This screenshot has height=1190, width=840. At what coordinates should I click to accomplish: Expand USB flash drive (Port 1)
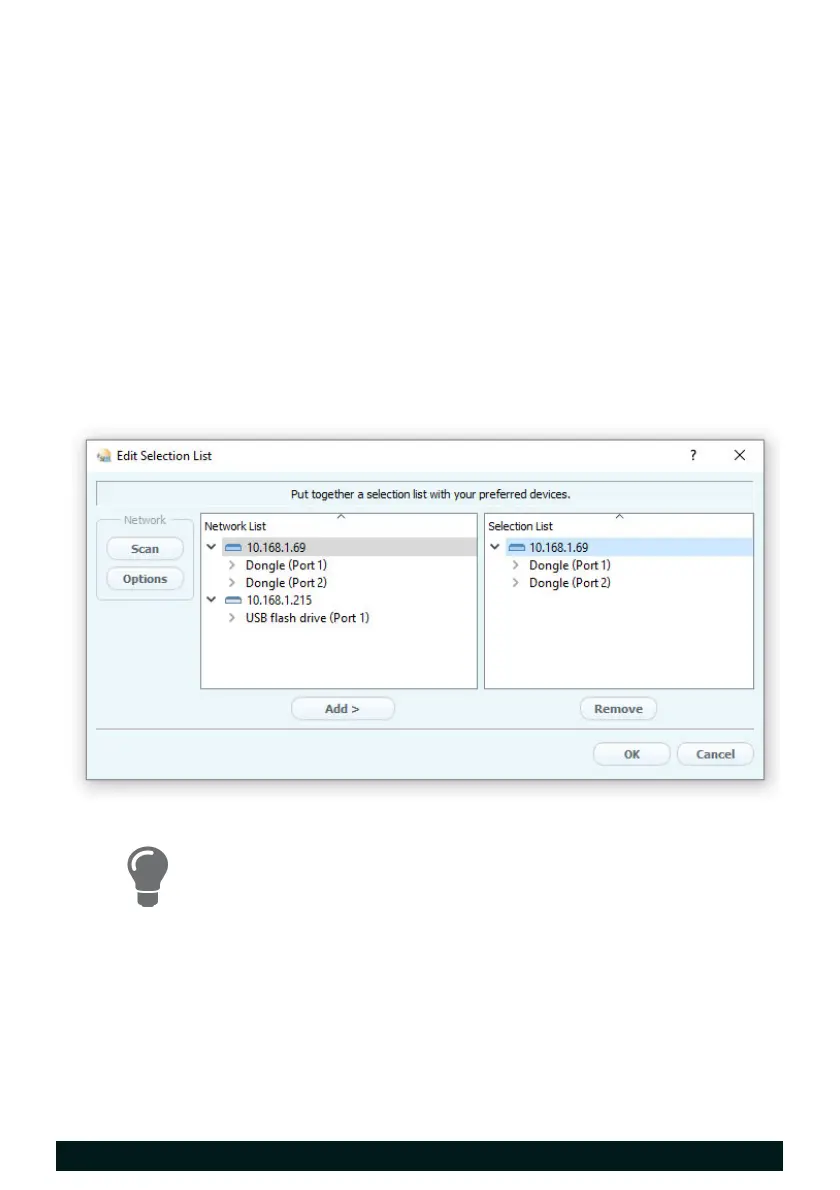pyautogui.click(x=231, y=618)
